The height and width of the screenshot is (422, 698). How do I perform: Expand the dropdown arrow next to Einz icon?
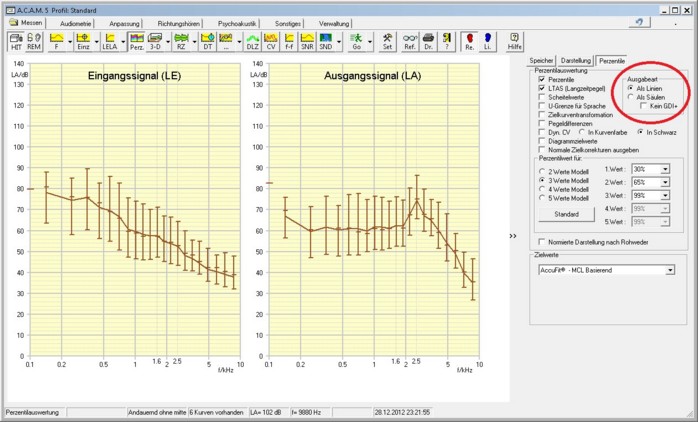(97, 42)
